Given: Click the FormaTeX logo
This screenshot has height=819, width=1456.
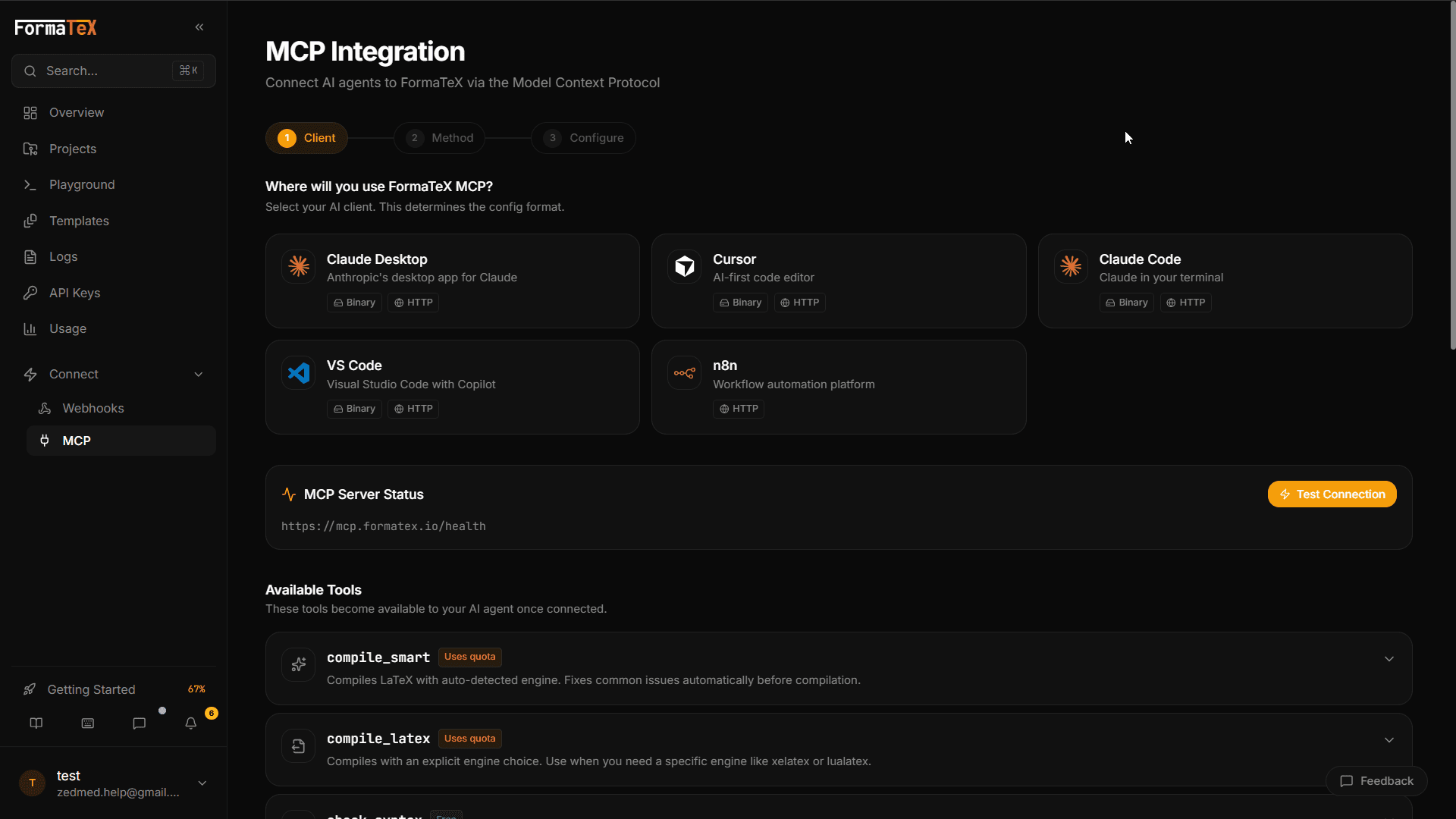Looking at the screenshot, I should coord(56,28).
